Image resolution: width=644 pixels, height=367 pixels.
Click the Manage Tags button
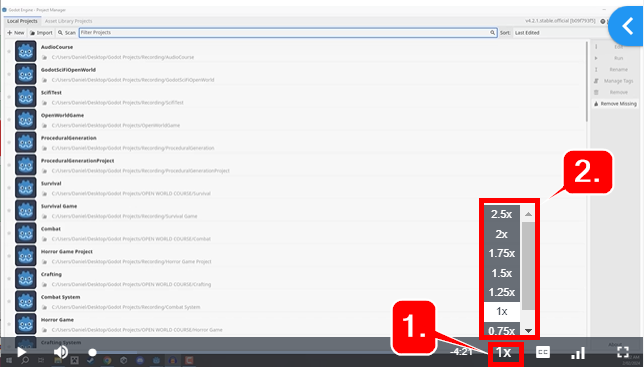click(x=615, y=81)
